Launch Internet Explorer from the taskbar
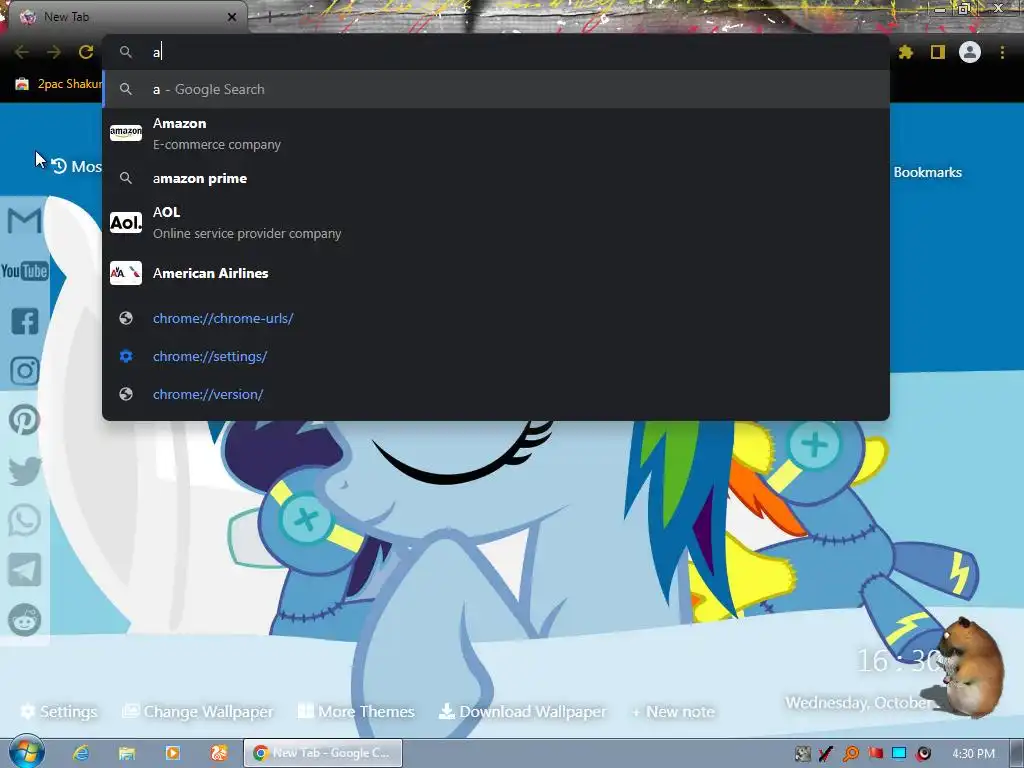The image size is (1024, 768). [81, 753]
